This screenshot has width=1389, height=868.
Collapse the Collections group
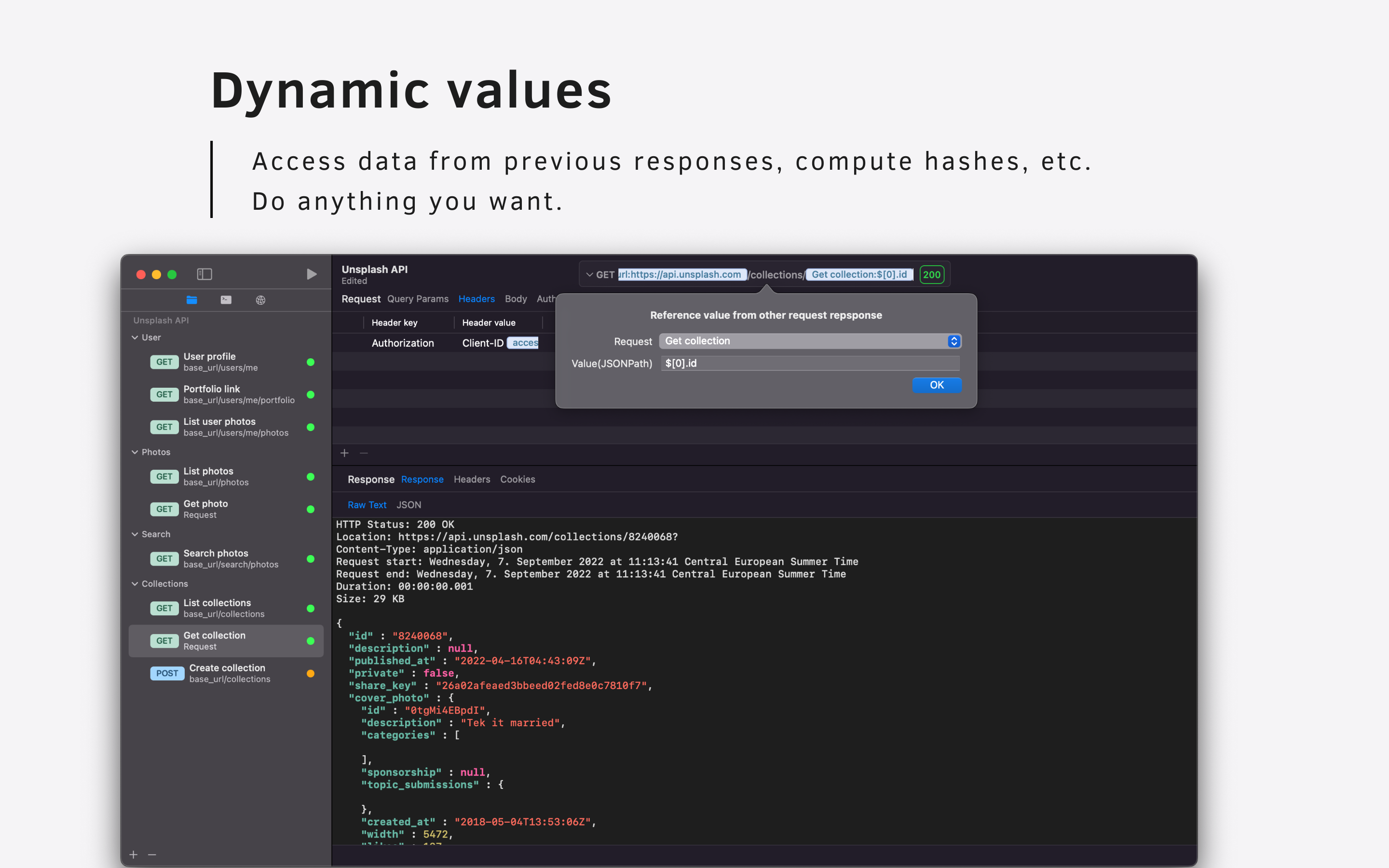click(x=135, y=584)
